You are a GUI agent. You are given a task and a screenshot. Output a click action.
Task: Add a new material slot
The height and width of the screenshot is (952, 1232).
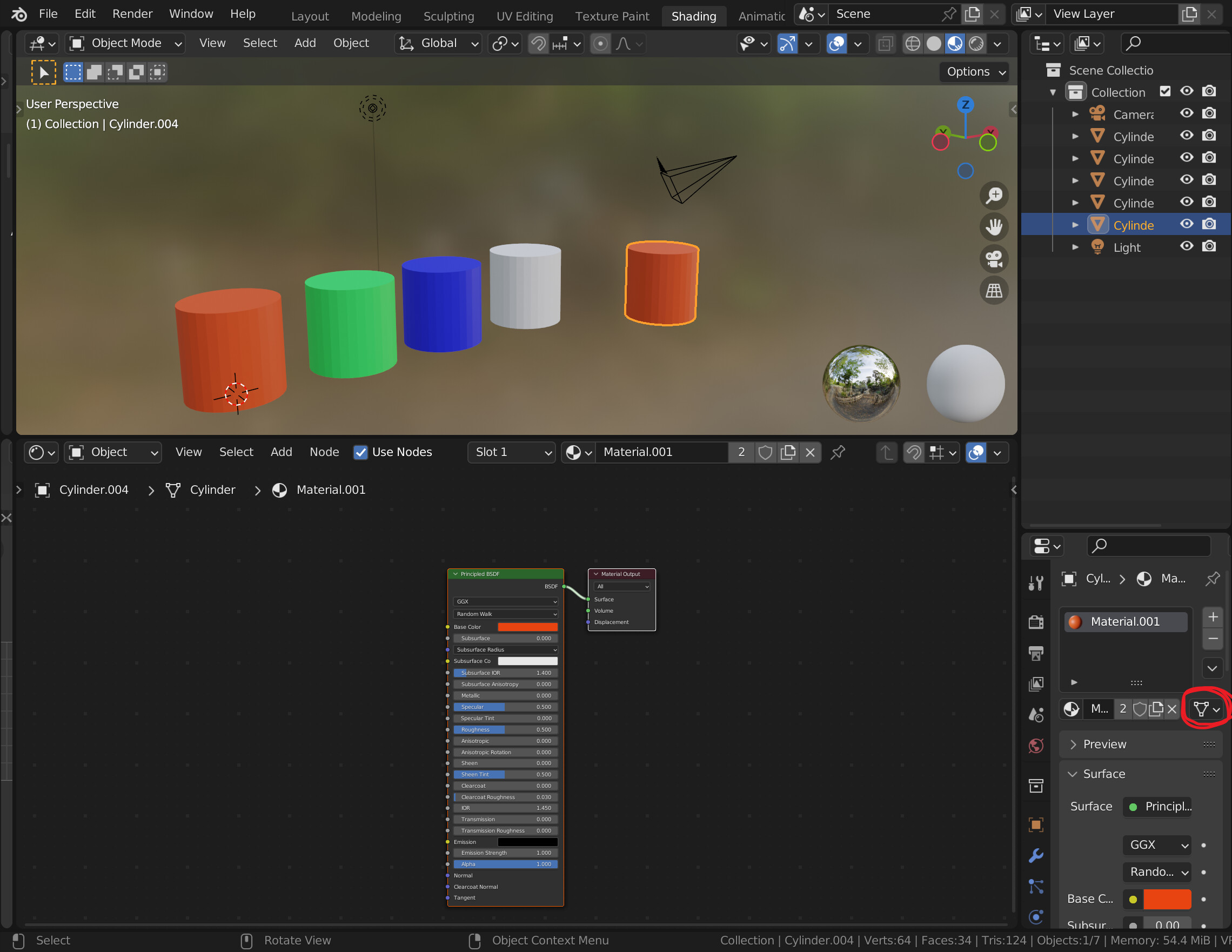pos(1212,618)
